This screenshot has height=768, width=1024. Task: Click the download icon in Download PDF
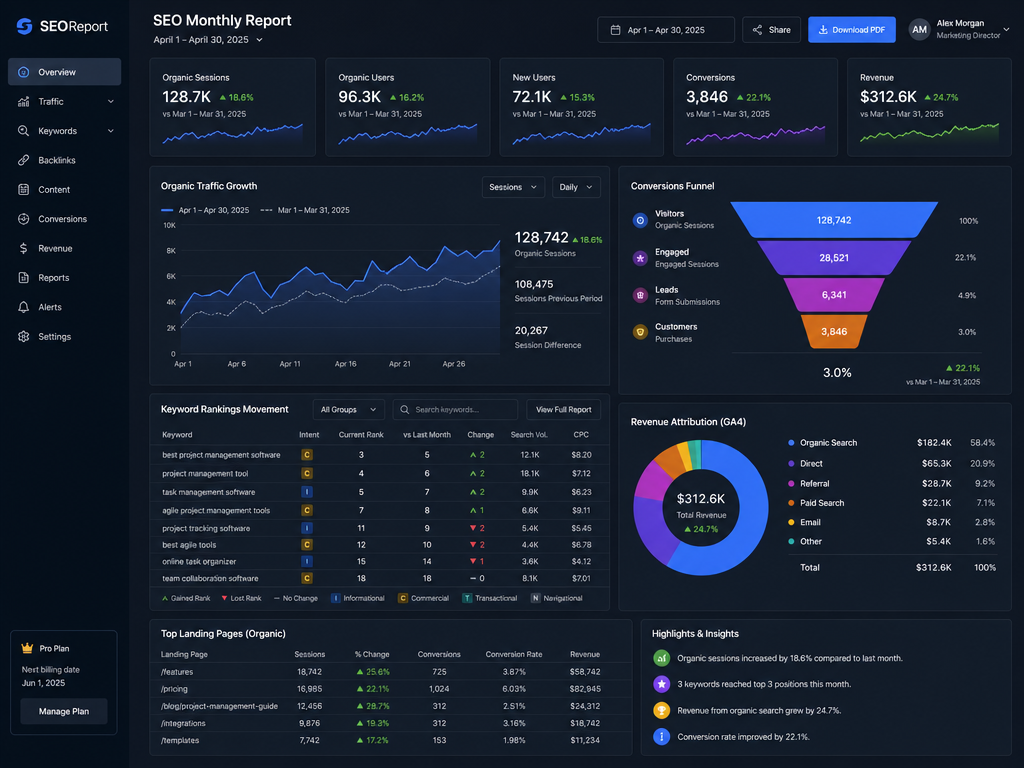823,30
